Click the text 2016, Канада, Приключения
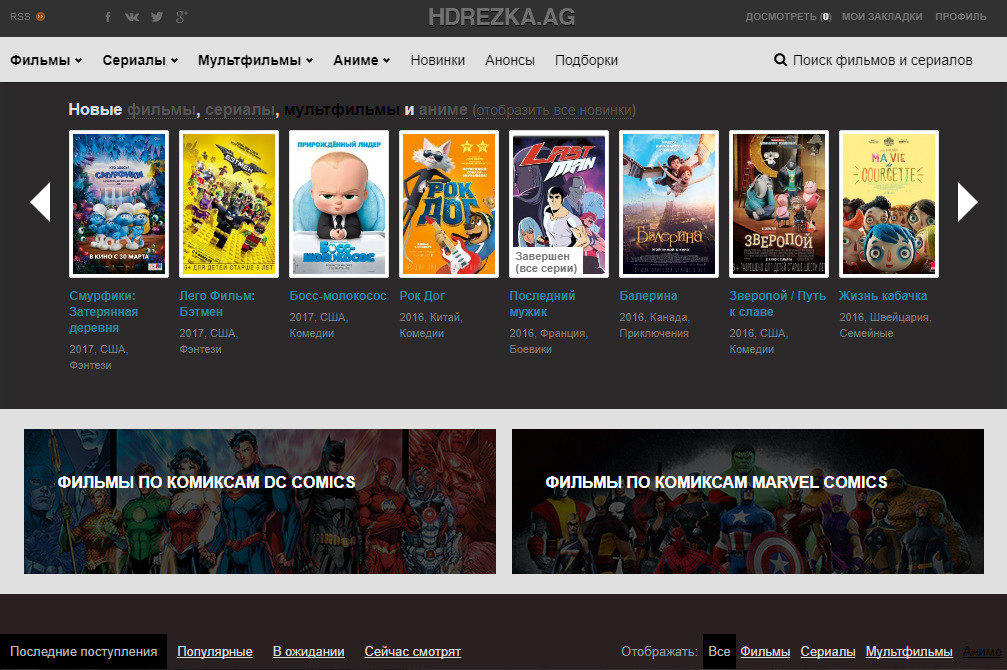Image resolution: width=1007 pixels, height=670 pixels. (654, 325)
